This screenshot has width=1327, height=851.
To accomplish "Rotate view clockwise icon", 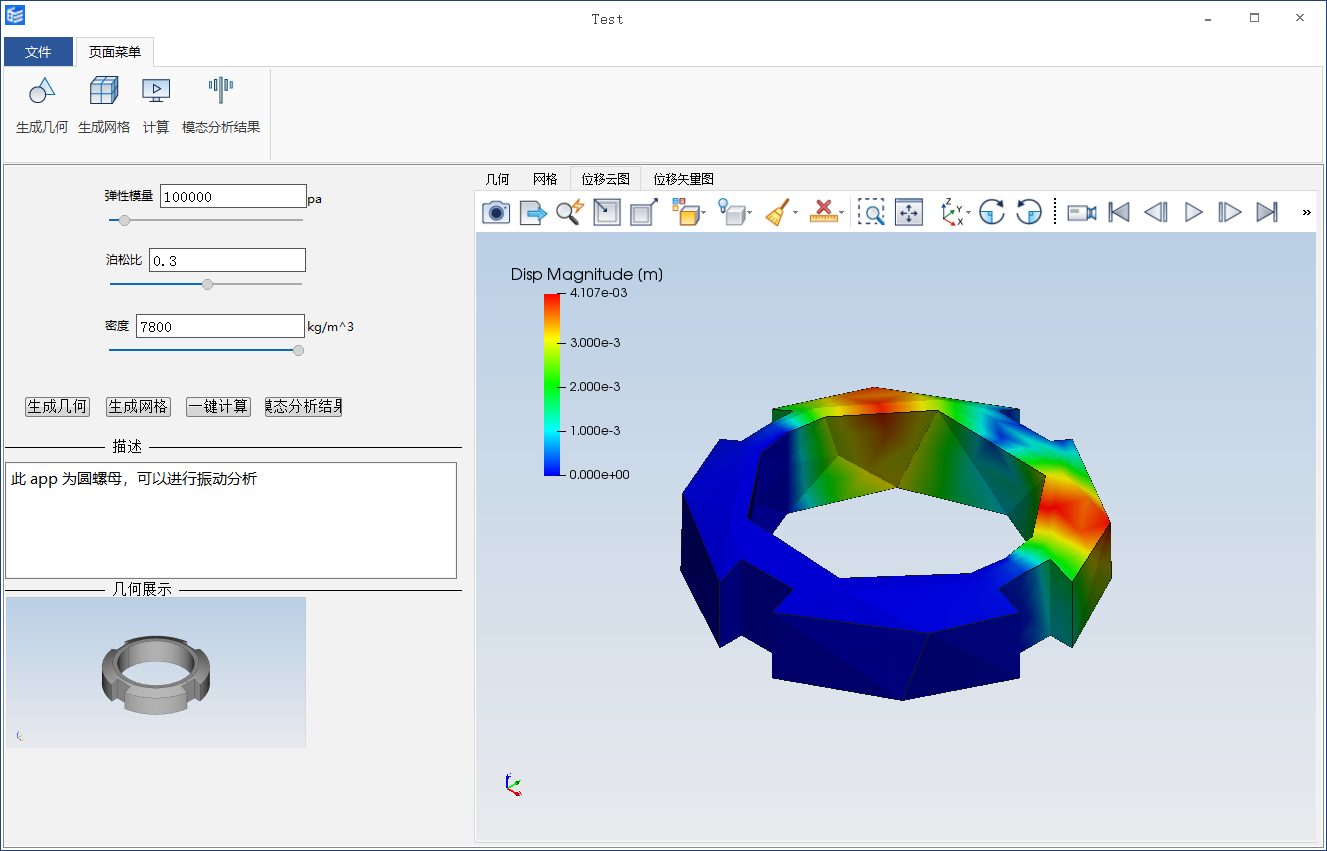I will 991,212.
